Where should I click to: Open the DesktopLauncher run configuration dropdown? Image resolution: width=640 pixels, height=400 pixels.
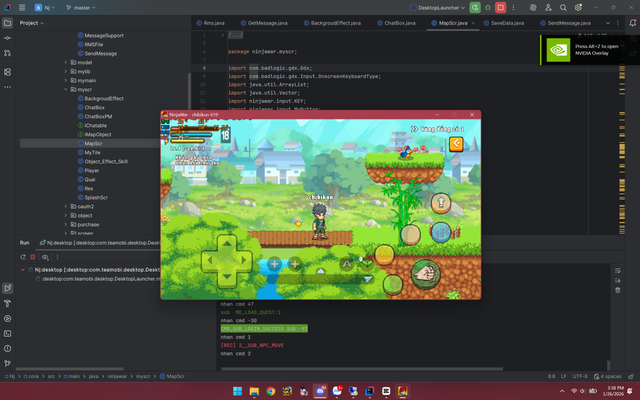(x=437, y=7)
